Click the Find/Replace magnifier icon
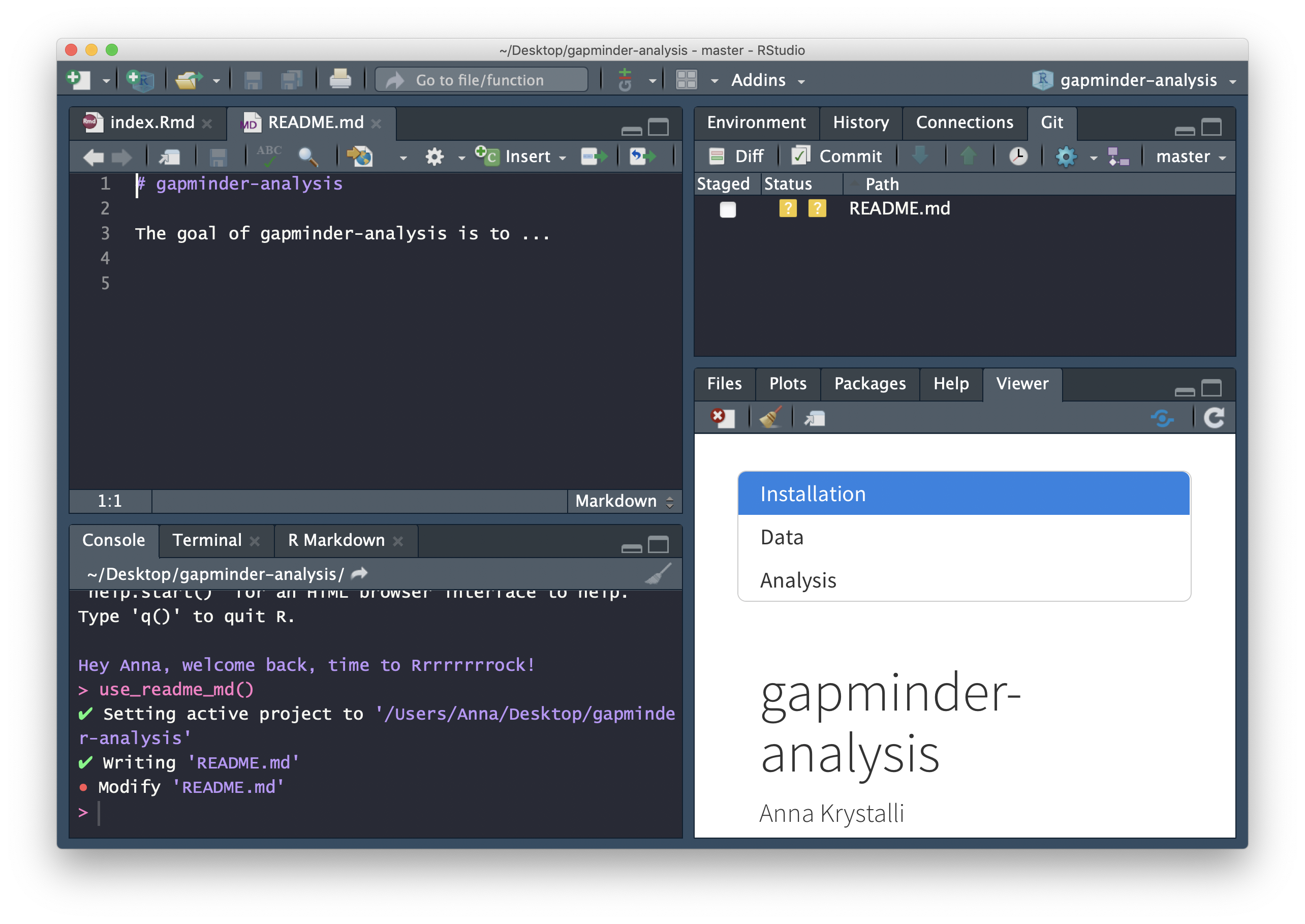Image resolution: width=1305 pixels, height=924 pixels. pos(308,157)
